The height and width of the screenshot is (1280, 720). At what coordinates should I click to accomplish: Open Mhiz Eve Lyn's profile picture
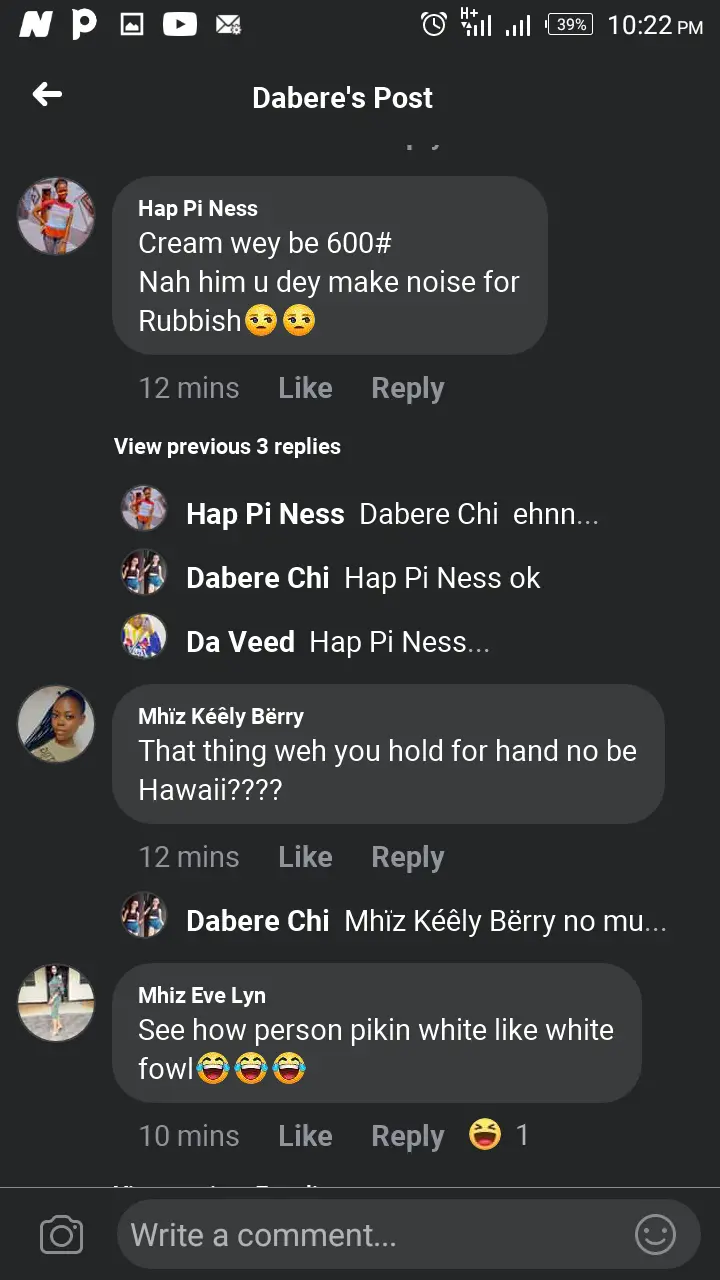(x=56, y=1002)
